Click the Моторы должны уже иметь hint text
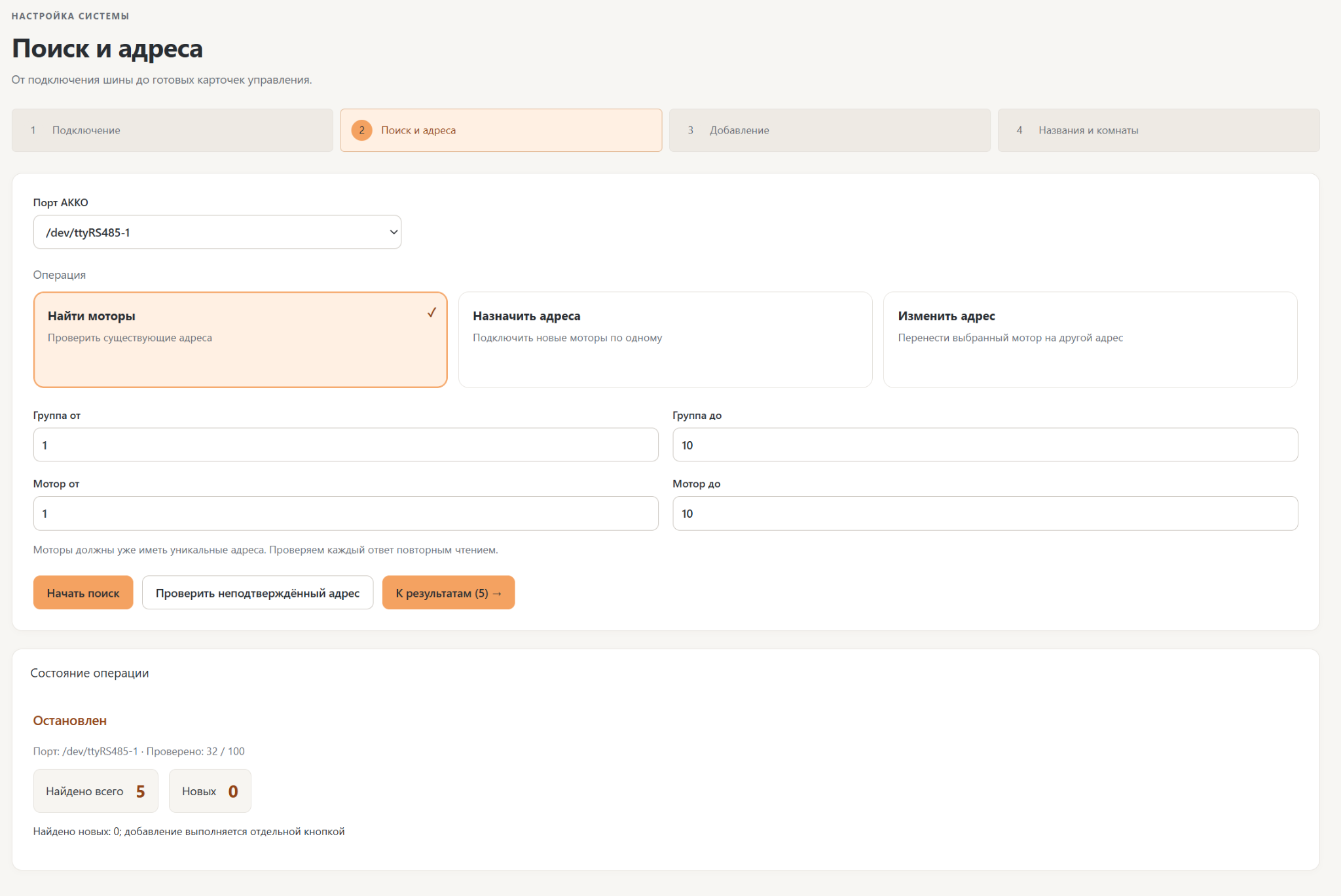This screenshot has width=1341, height=896. click(x=265, y=550)
